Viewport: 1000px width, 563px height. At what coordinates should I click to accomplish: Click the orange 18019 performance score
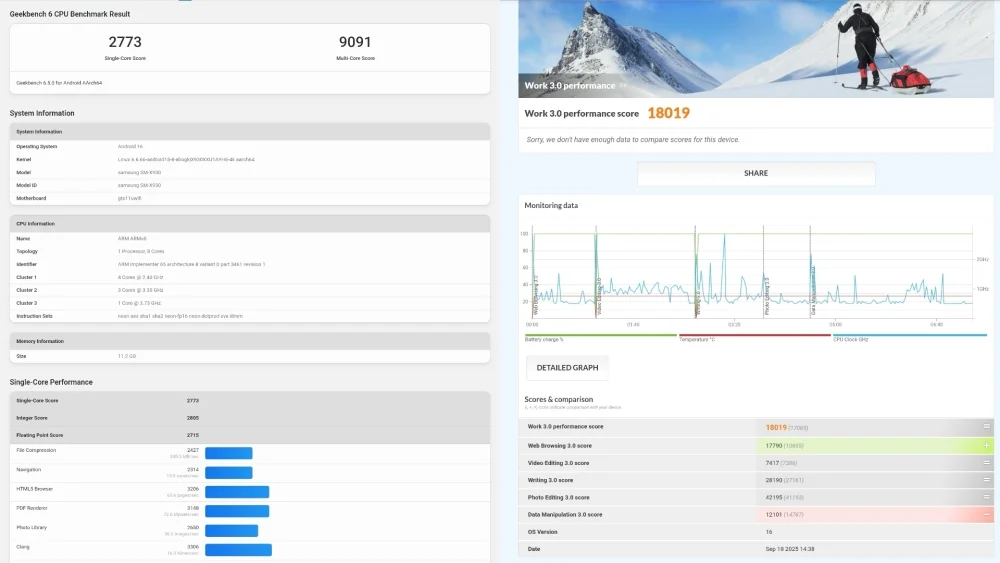tap(668, 113)
